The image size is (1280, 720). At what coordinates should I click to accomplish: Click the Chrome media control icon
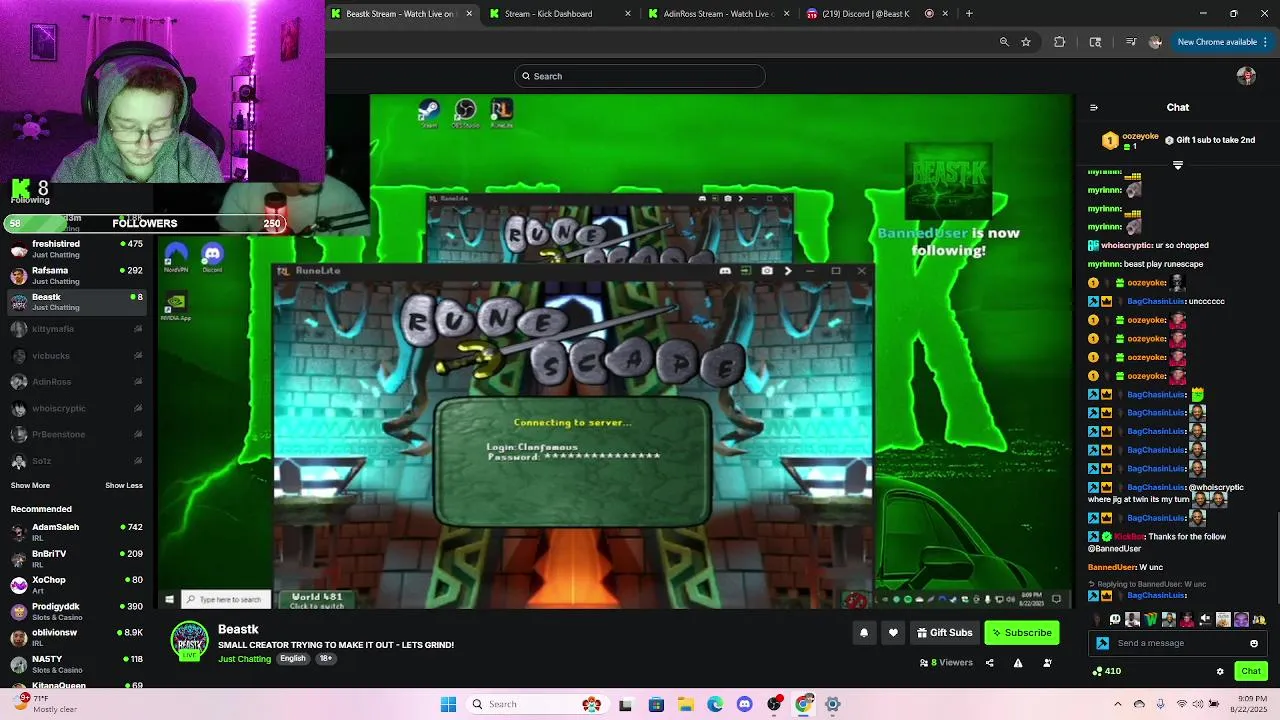pyautogui.click(x=1131, y=42)
